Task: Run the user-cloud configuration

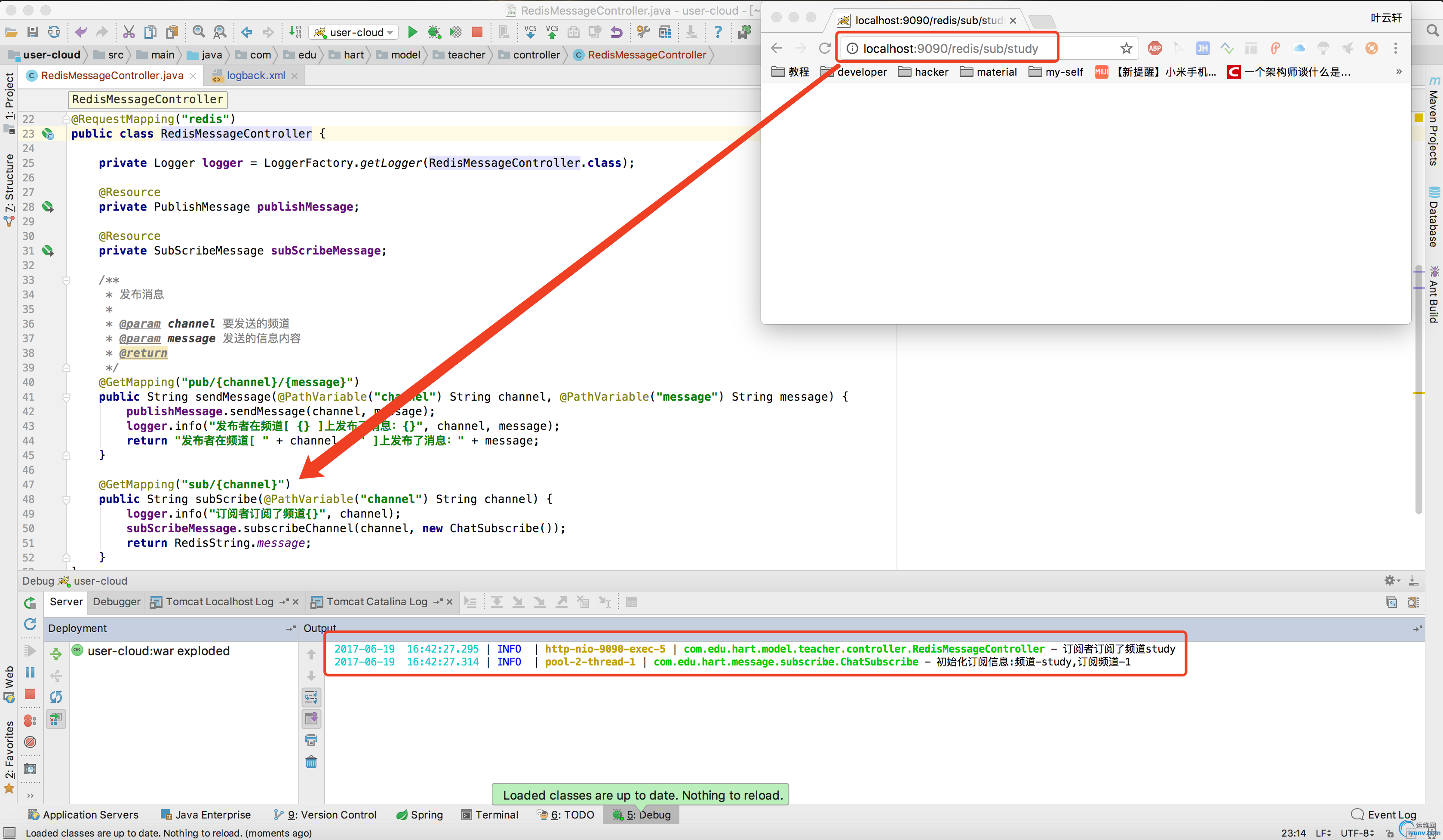Action: 412,32
